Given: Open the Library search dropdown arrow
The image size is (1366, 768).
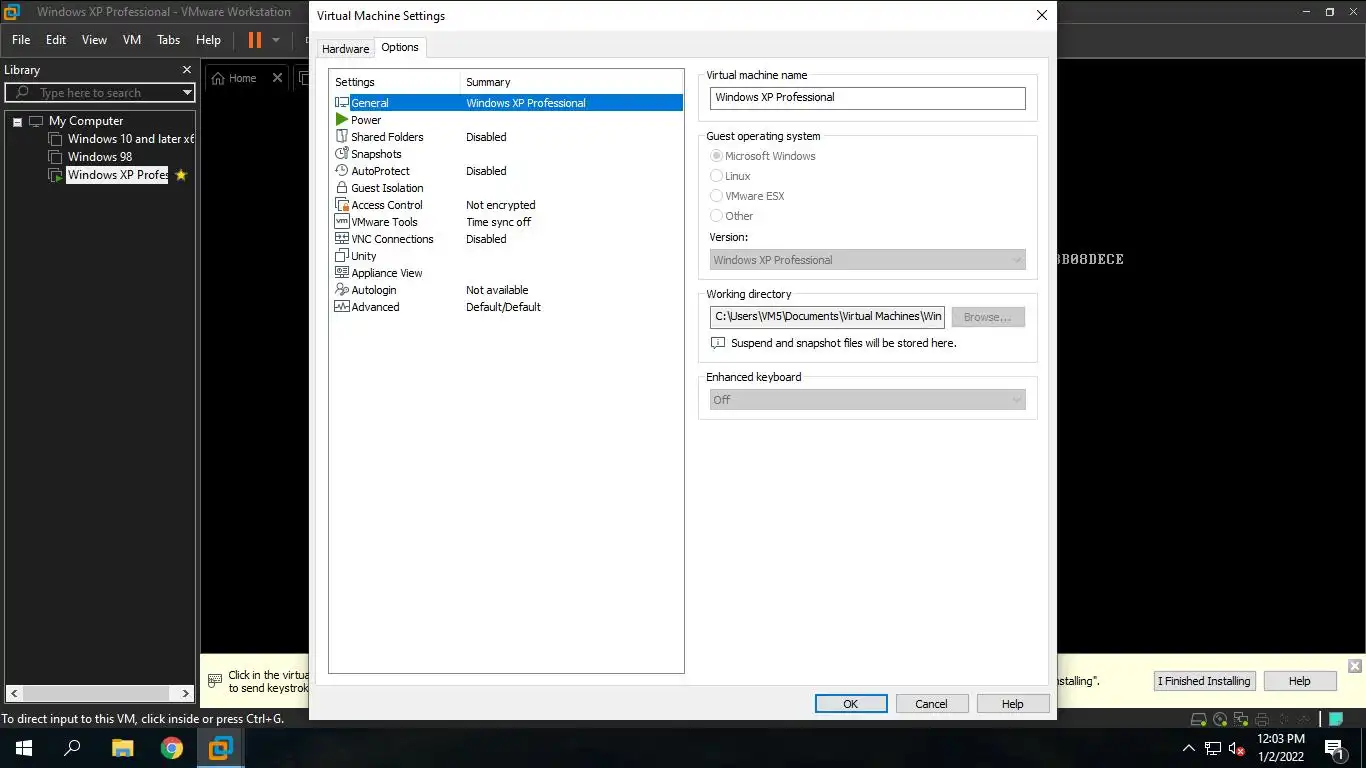Looking at the screenshot, I should 187,93.
